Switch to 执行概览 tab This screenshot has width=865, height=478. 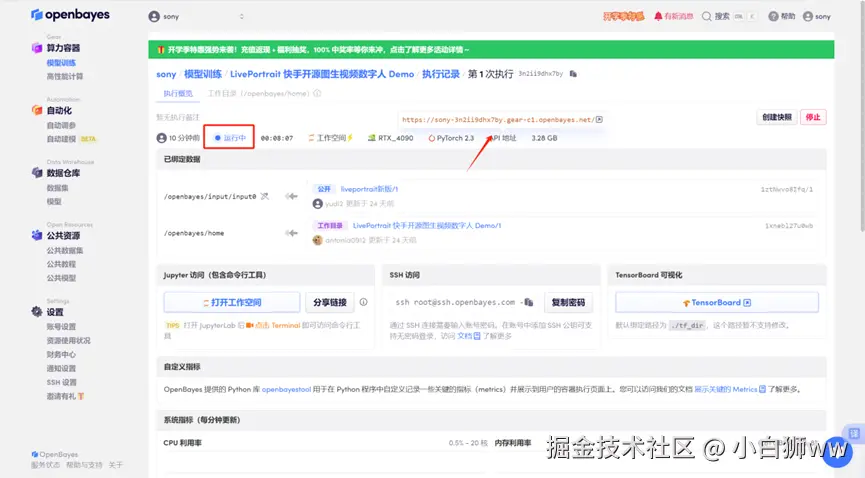click(178, 93)
